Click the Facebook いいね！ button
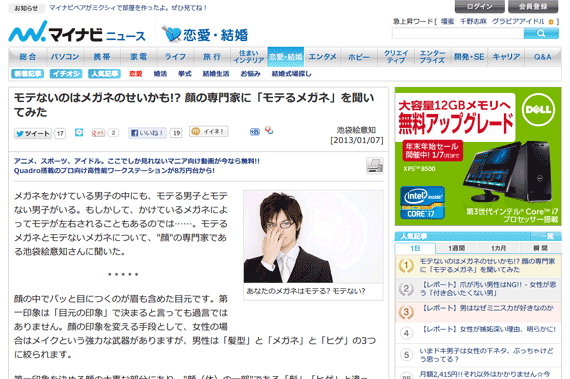570x379 pixels. tap(148, 133)
